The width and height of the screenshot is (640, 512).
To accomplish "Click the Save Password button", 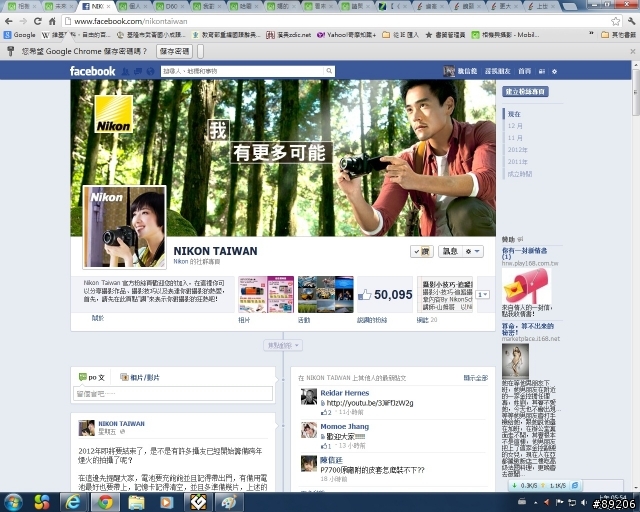I will pos(174,51).
